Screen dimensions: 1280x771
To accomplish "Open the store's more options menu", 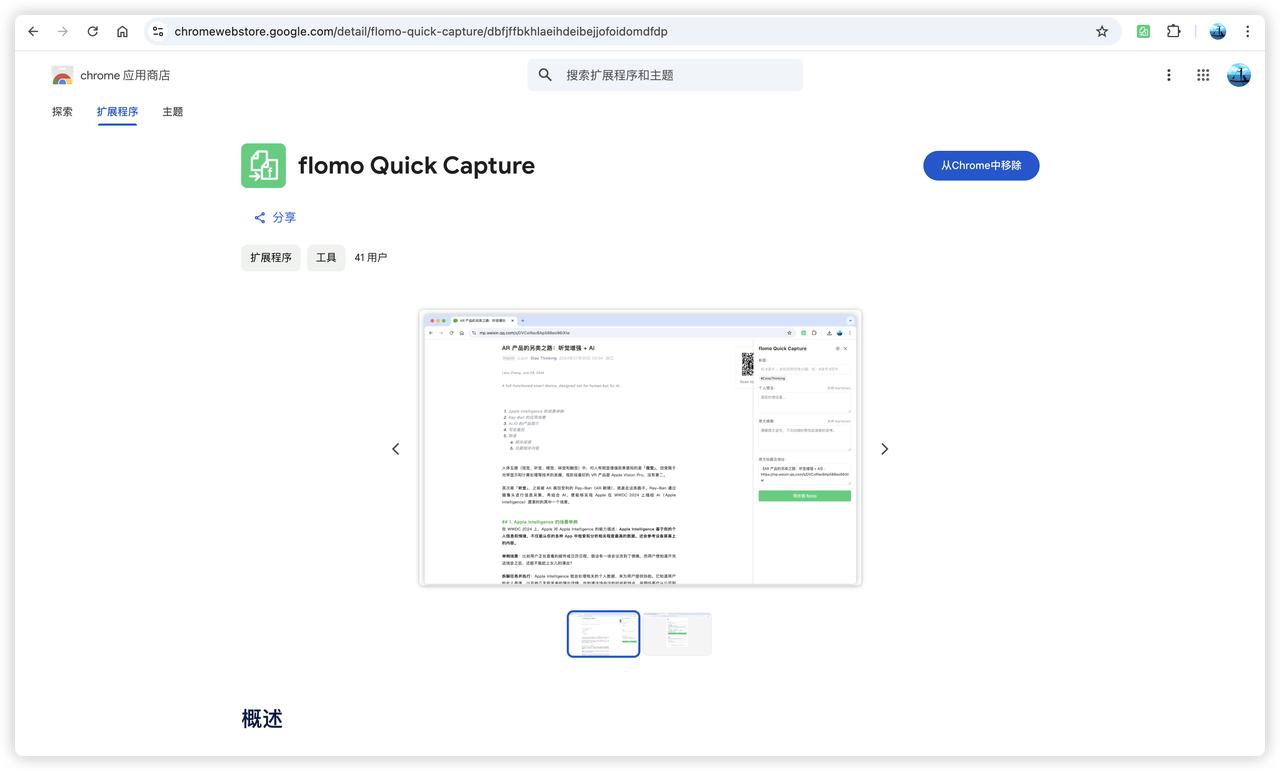I will pos(1168,75).
